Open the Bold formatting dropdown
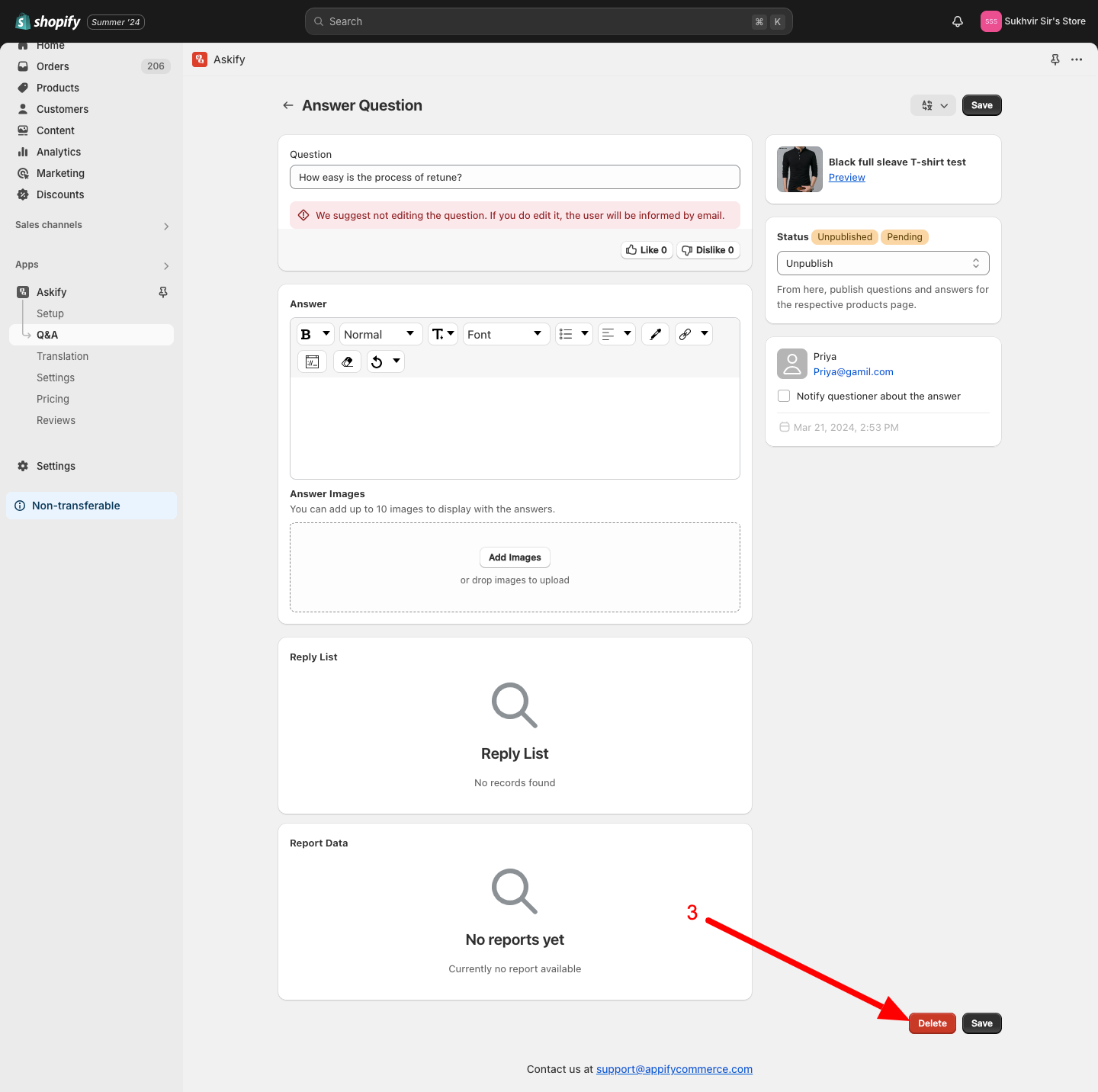 pos(315,334)
